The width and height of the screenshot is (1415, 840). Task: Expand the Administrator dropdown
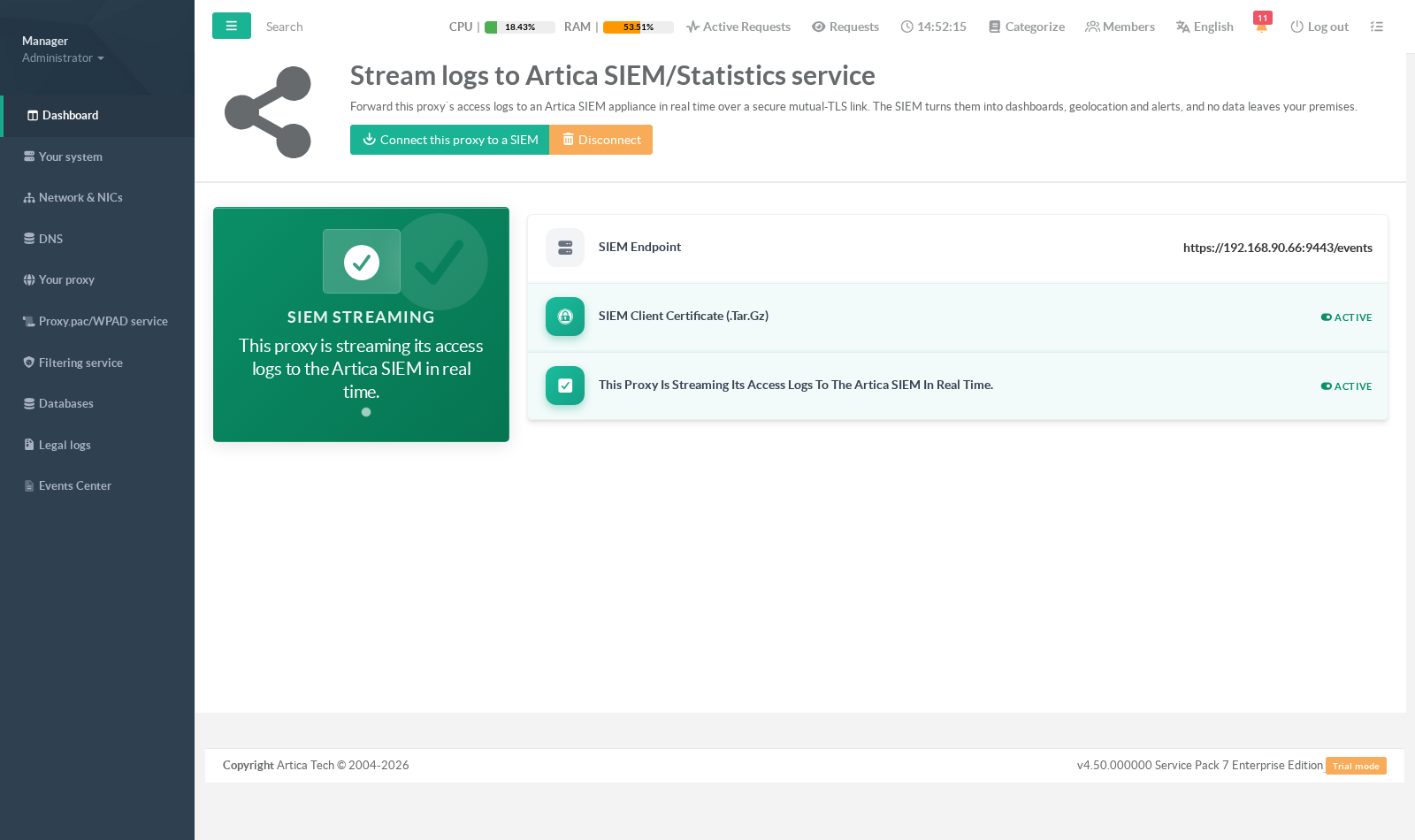[63, 57]
